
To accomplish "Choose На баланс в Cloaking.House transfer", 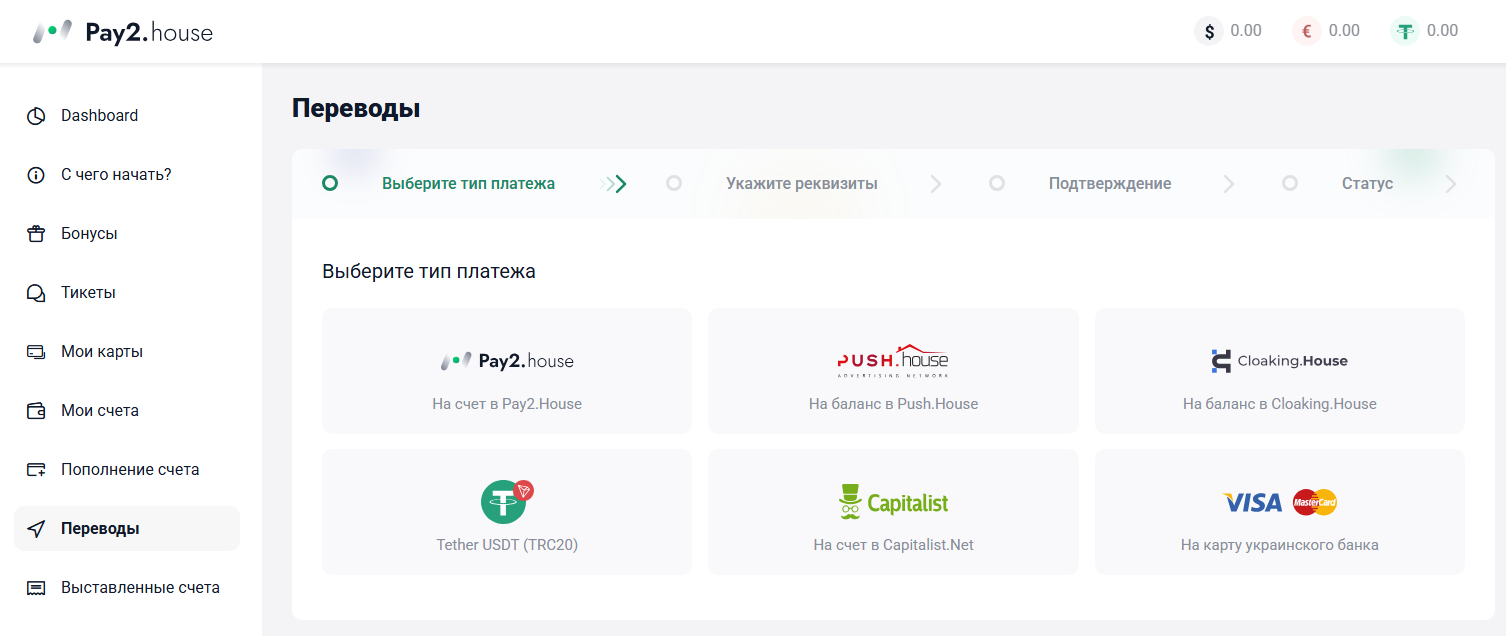I will pyautogui.click(x=1280, y=371).
